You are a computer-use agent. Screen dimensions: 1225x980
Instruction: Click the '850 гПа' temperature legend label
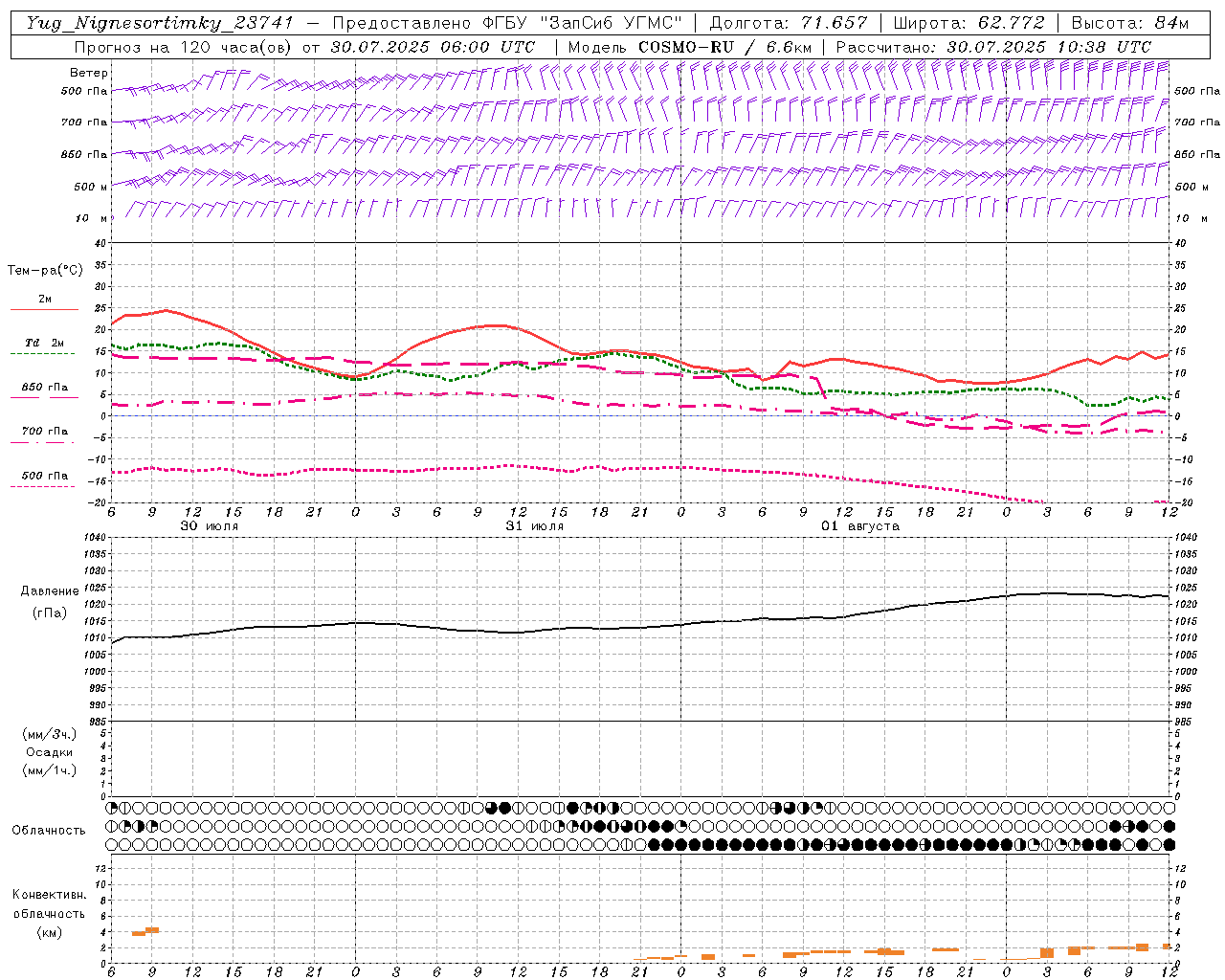(x=45, y=388)
